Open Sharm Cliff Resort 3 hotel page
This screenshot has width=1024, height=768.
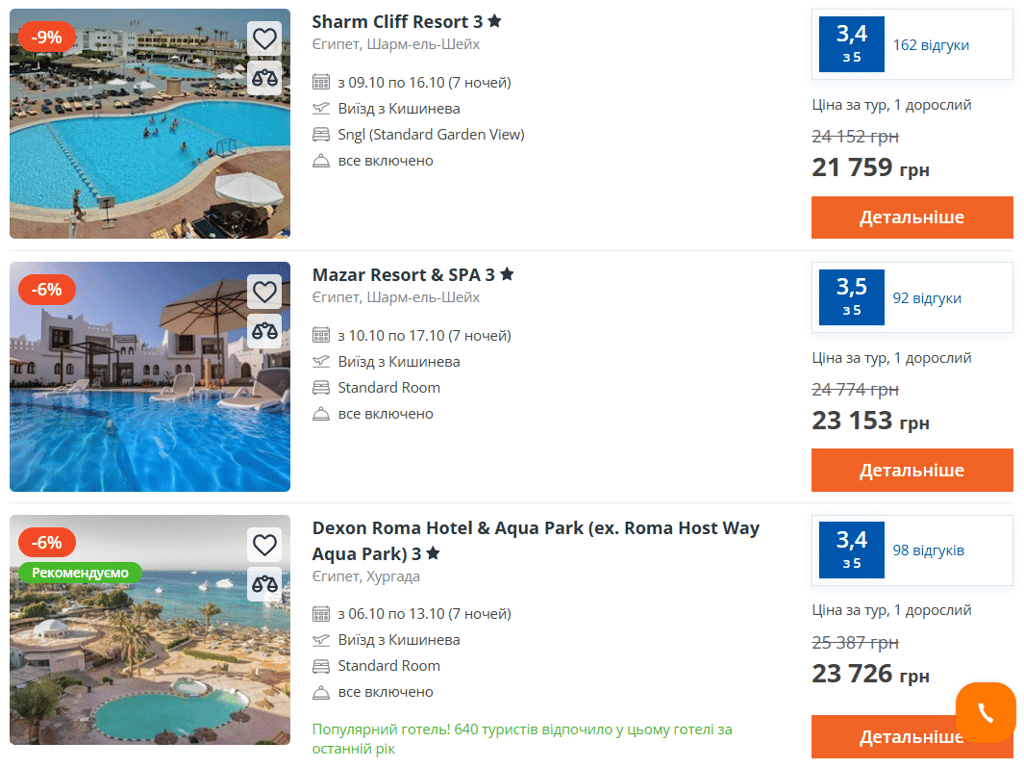point(400,20)
